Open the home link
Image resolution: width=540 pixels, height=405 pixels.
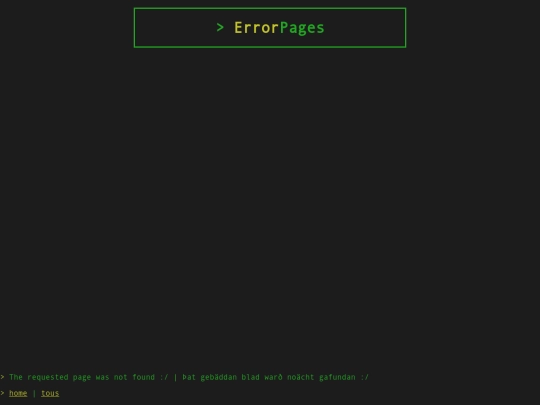pyautogui.click(x=18, y=393)
